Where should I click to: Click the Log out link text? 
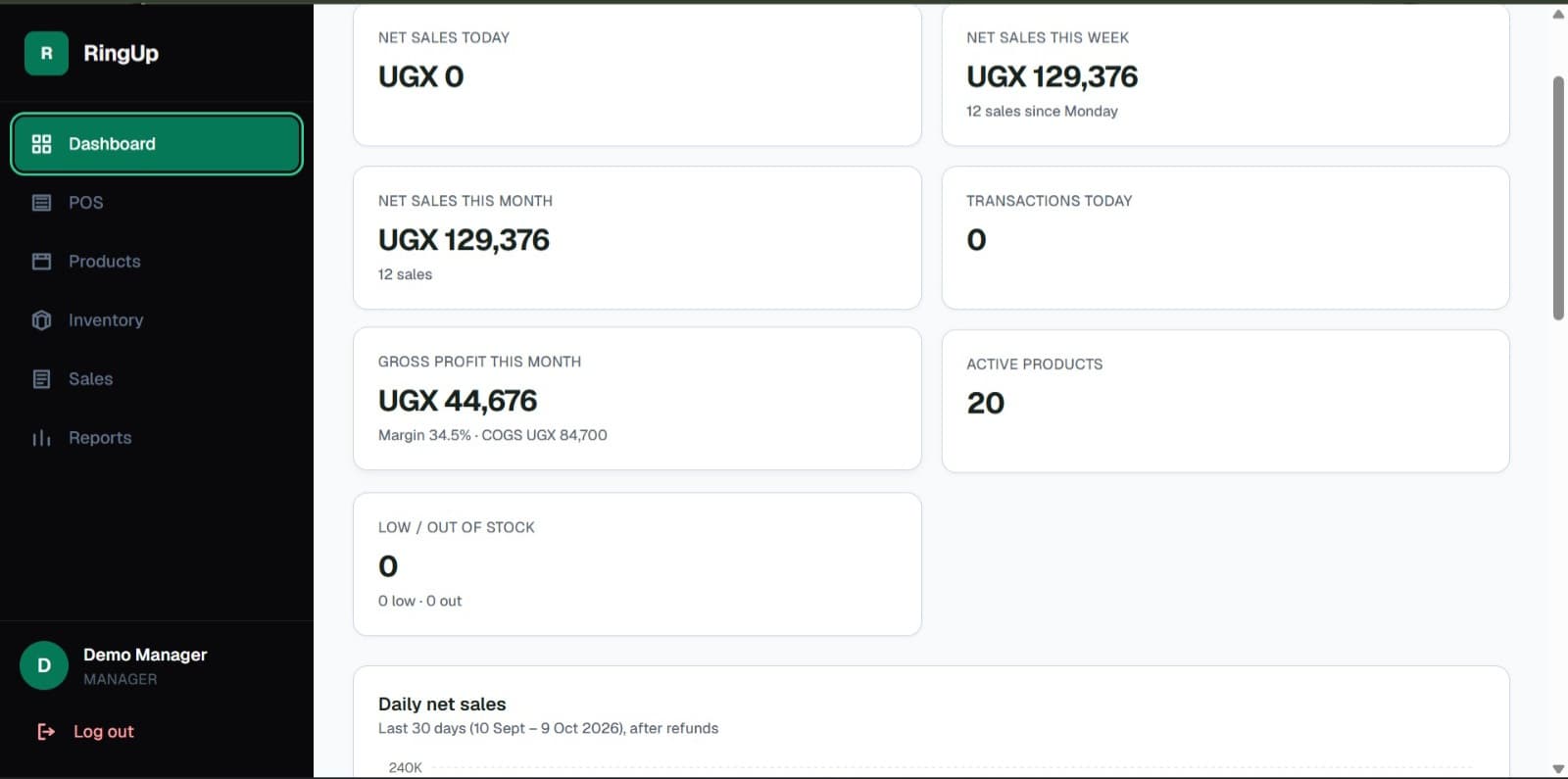coord(104,731)
